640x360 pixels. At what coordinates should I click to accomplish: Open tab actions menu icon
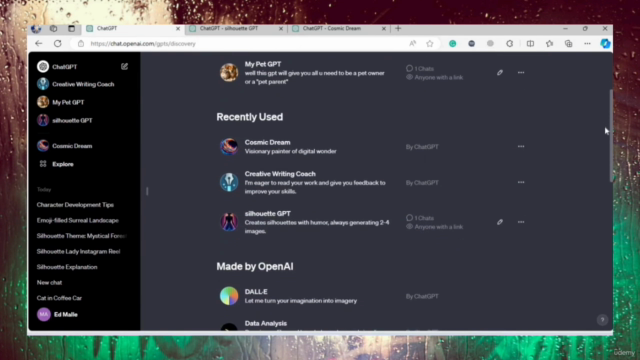71,29
